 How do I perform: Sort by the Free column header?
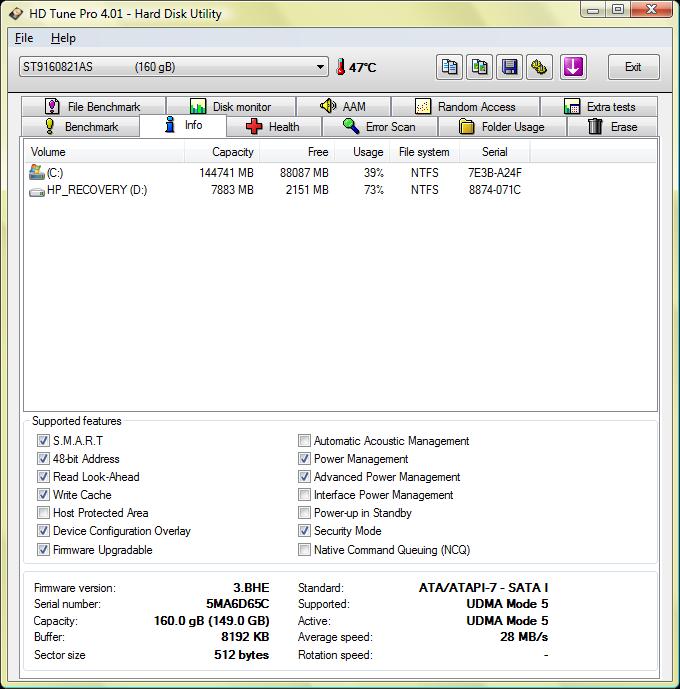point(297,152)
